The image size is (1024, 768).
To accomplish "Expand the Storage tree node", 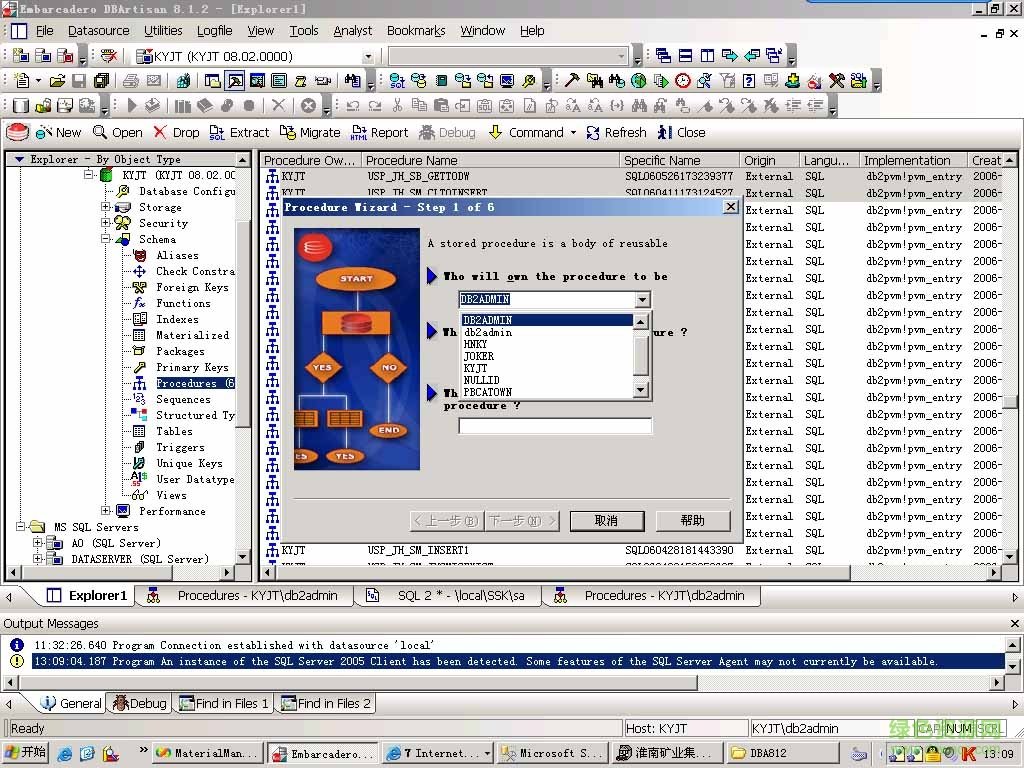I will pos(106,207).
